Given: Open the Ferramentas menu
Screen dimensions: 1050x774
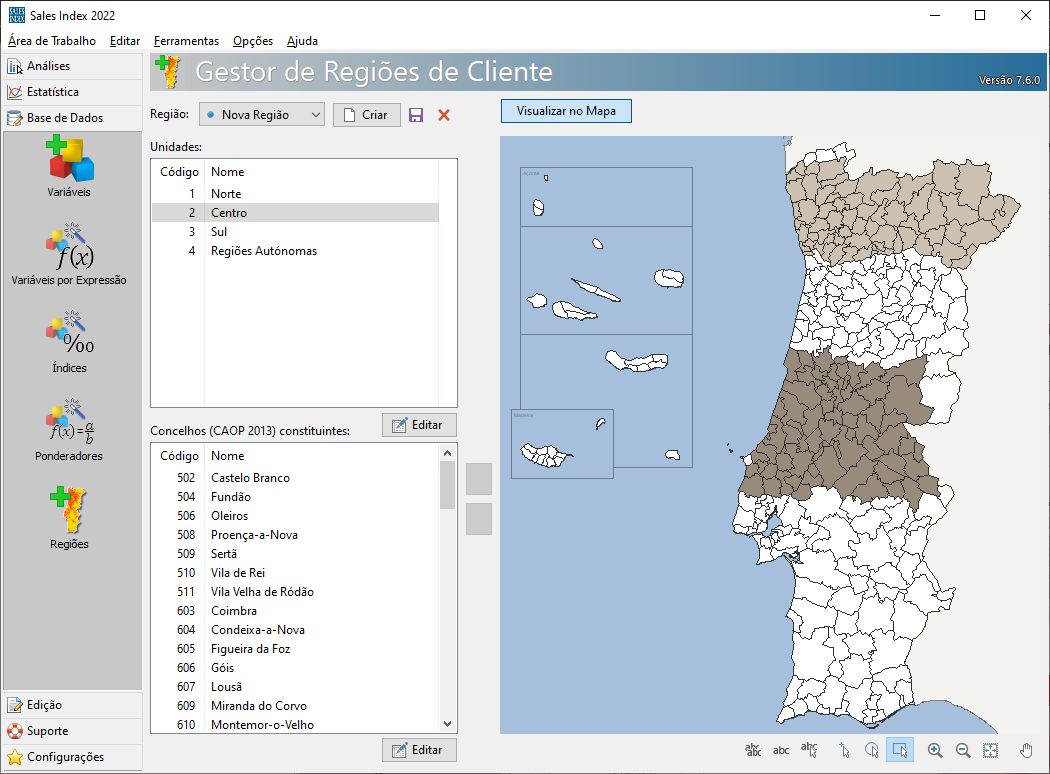Looking at the screenshot, I should pos(186,41).
